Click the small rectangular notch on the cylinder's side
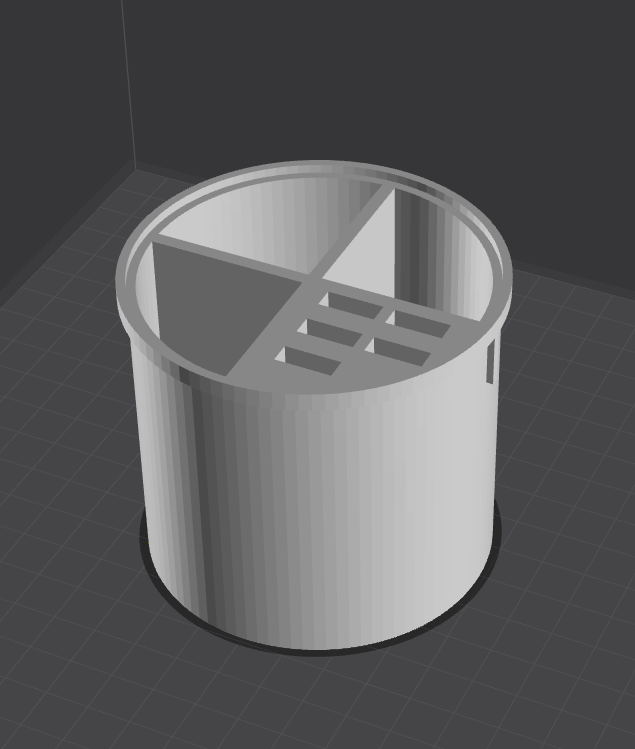The image size is (635, 749). click(x=490, y=363)
